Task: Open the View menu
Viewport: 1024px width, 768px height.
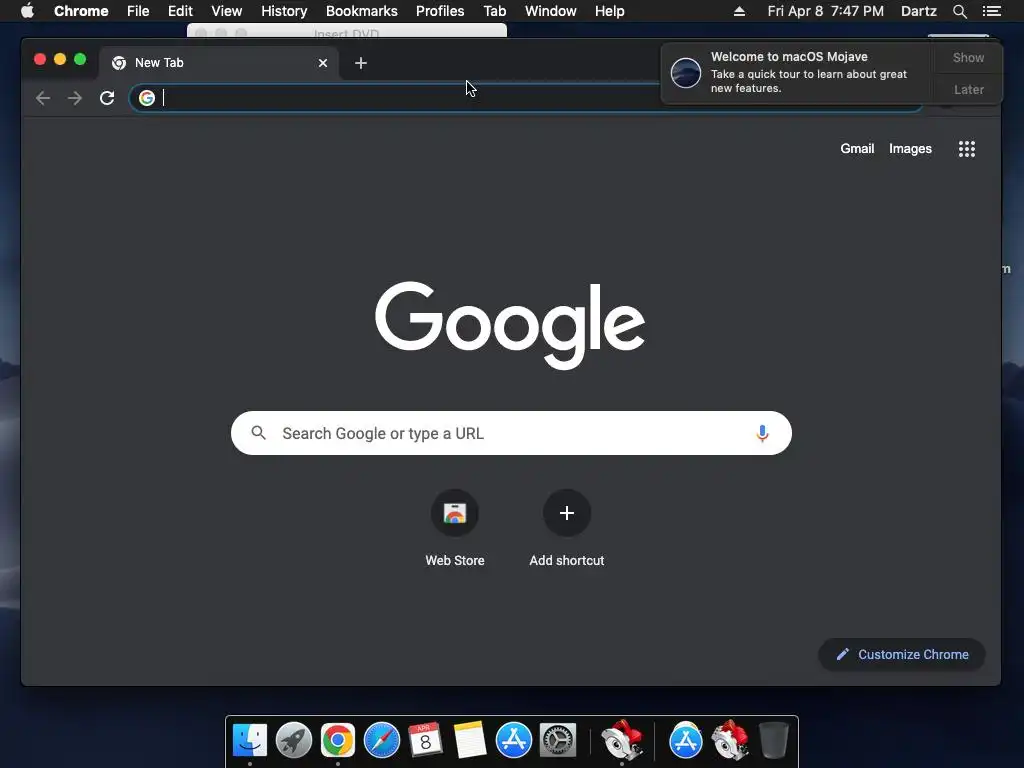Action: (x=227, y=11)
